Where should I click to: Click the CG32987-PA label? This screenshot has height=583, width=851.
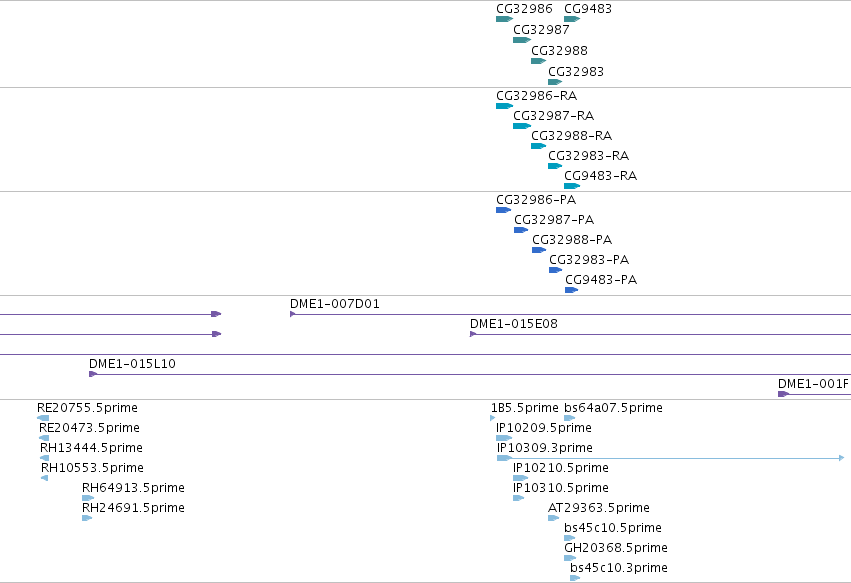tap(554, 220)
